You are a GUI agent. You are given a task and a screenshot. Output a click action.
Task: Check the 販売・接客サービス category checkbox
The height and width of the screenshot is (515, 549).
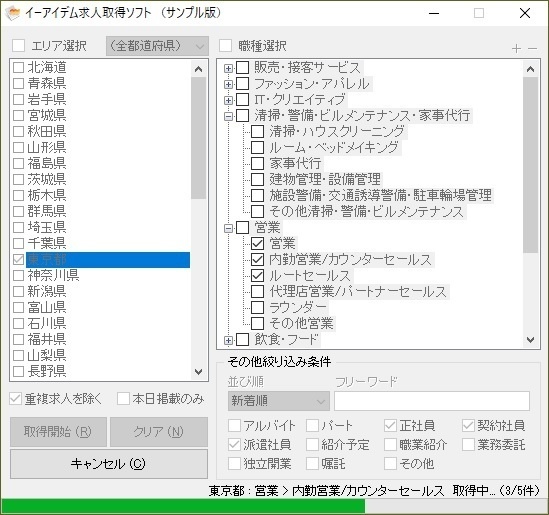[x=243, y=68]
